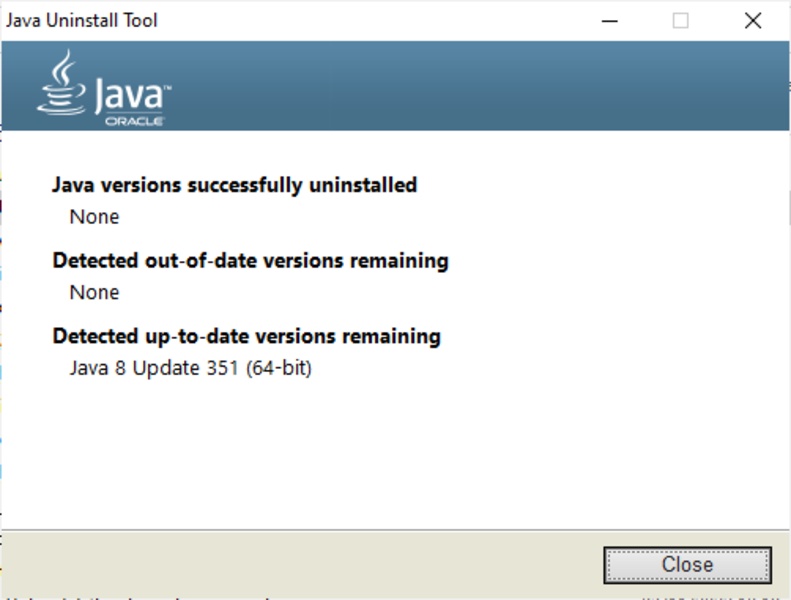Click the grey footer bar beside Close
Screen dimensions: 791x600
(x=300, y=564)
